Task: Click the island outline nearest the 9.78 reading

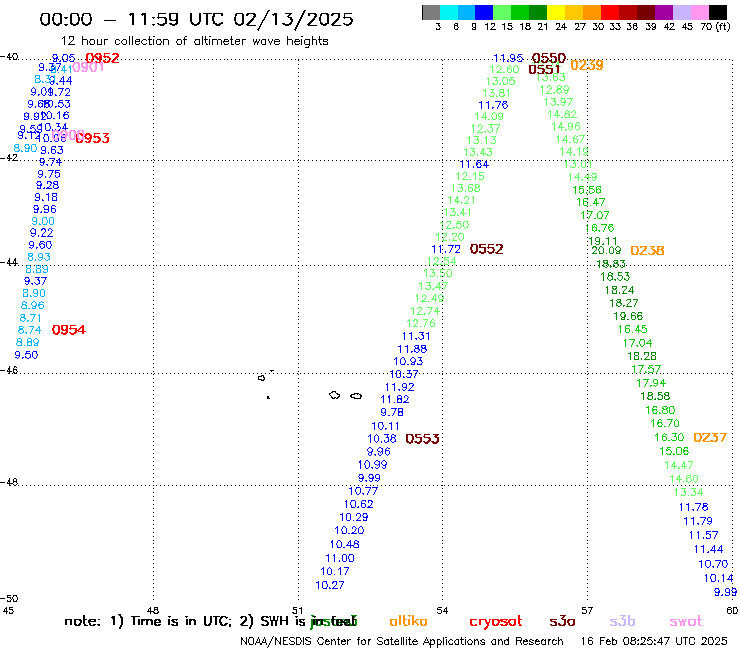Action: click(356, 396)
